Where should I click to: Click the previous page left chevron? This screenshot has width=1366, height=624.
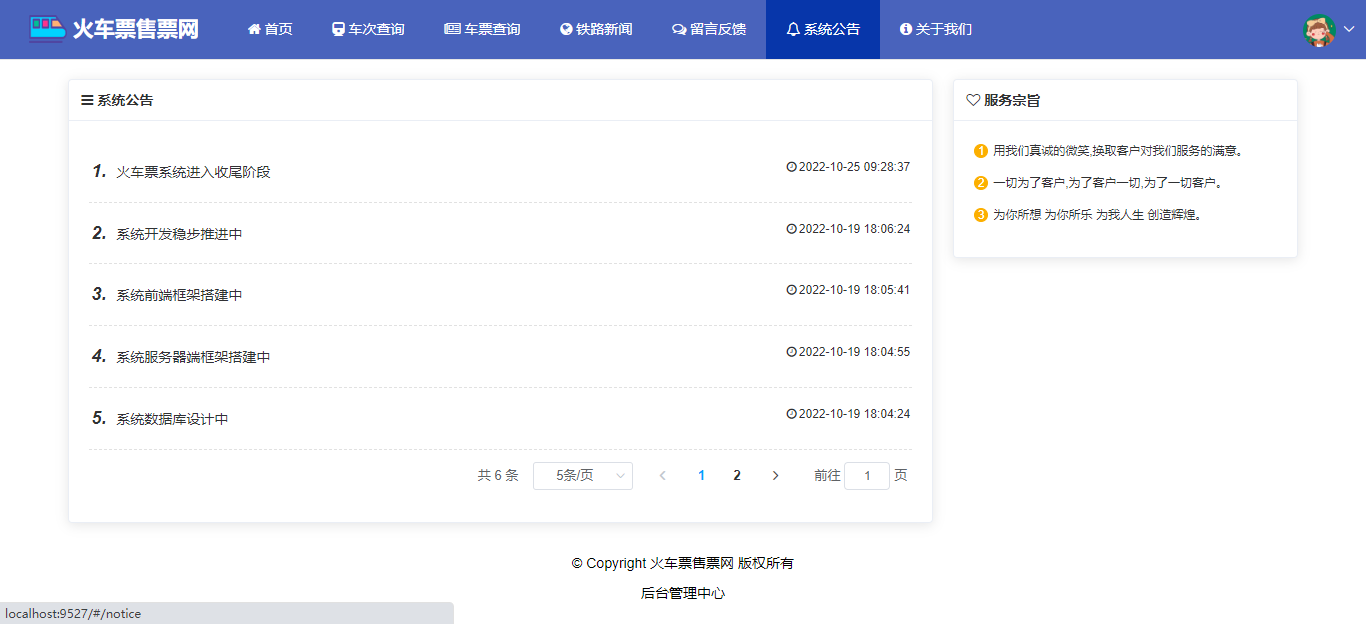662,476
